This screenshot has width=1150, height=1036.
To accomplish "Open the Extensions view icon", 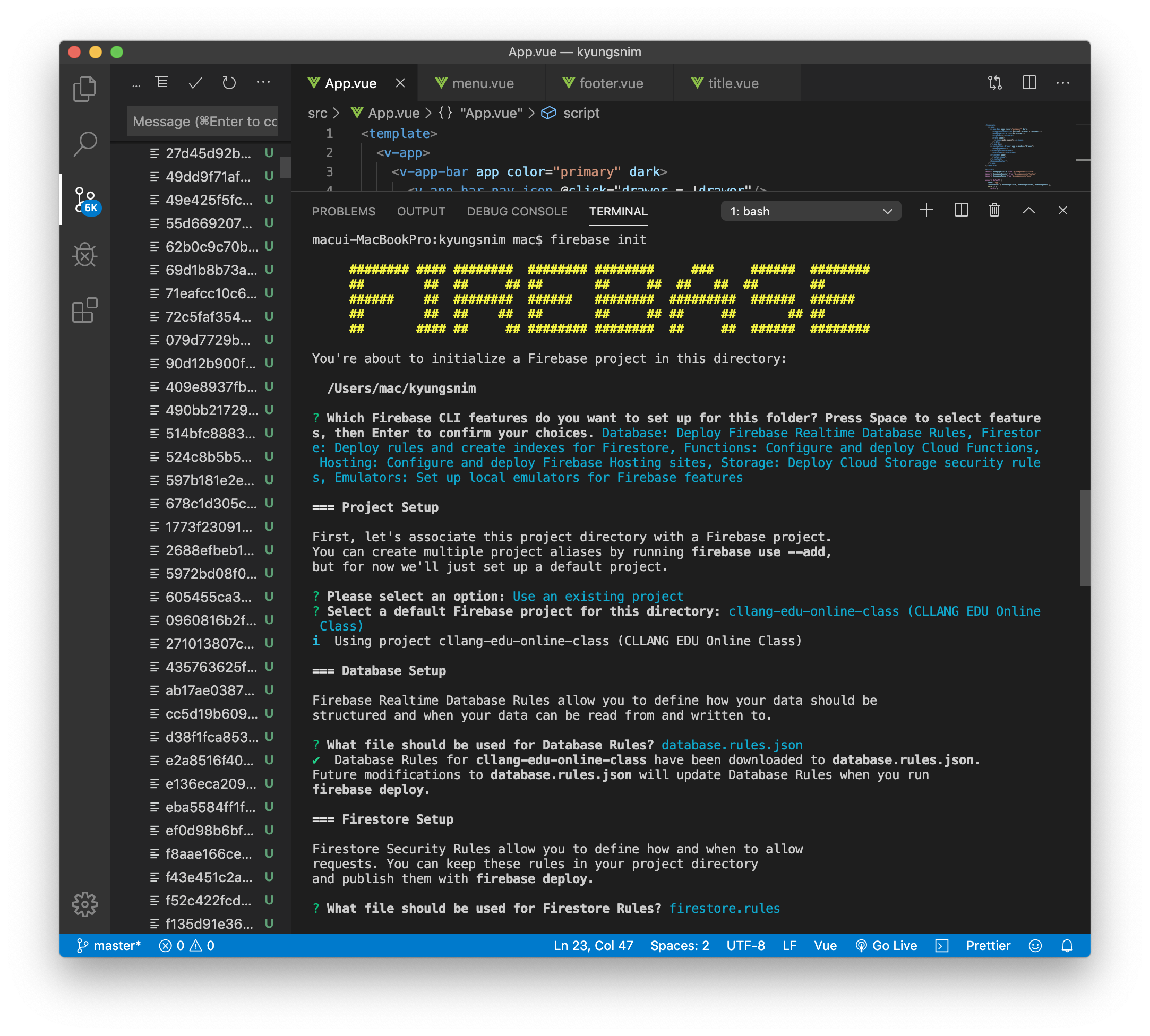I will pos(85,310).
